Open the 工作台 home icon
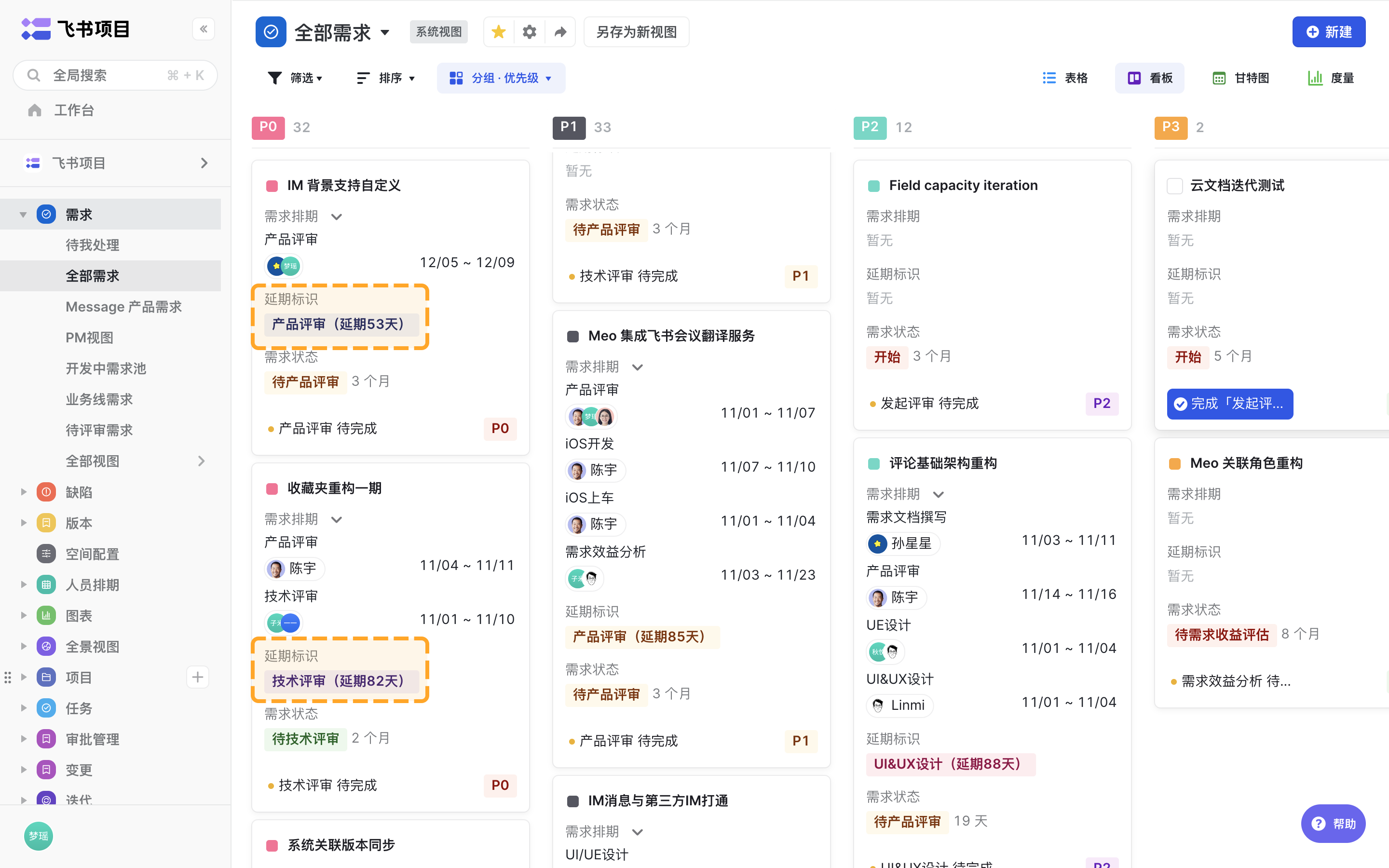The image size is (1389, 868). click(35, 110)
